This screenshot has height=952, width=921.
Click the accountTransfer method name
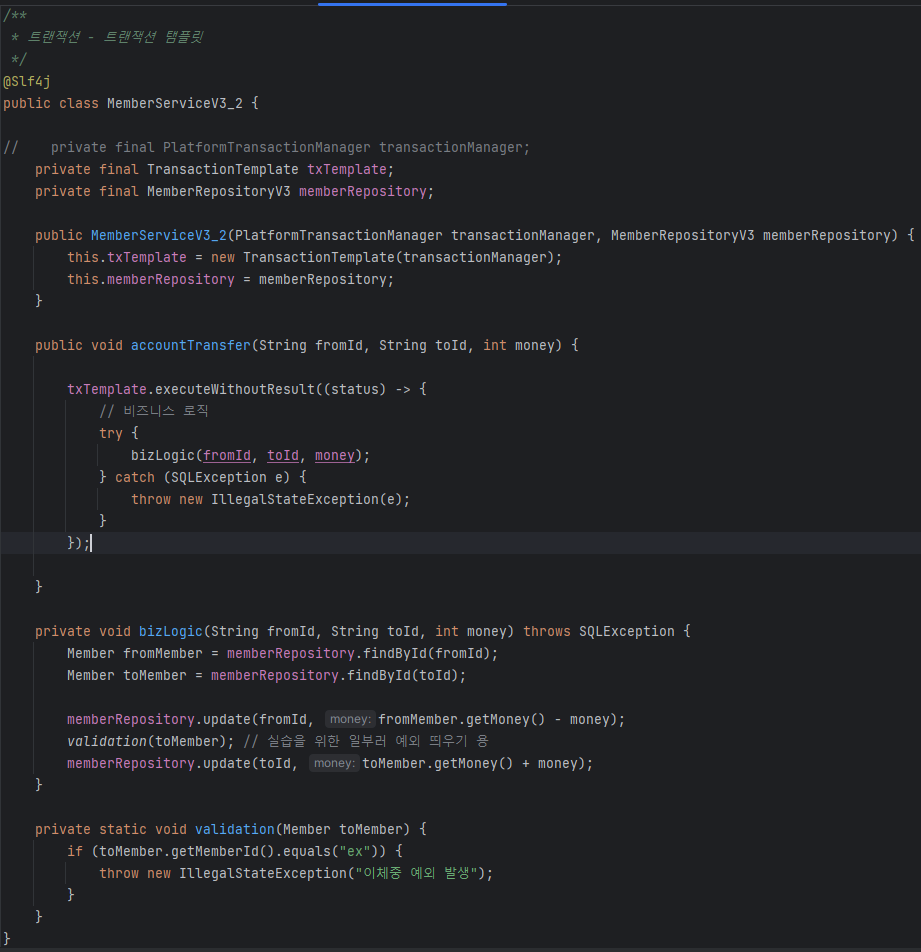(191, 345)
